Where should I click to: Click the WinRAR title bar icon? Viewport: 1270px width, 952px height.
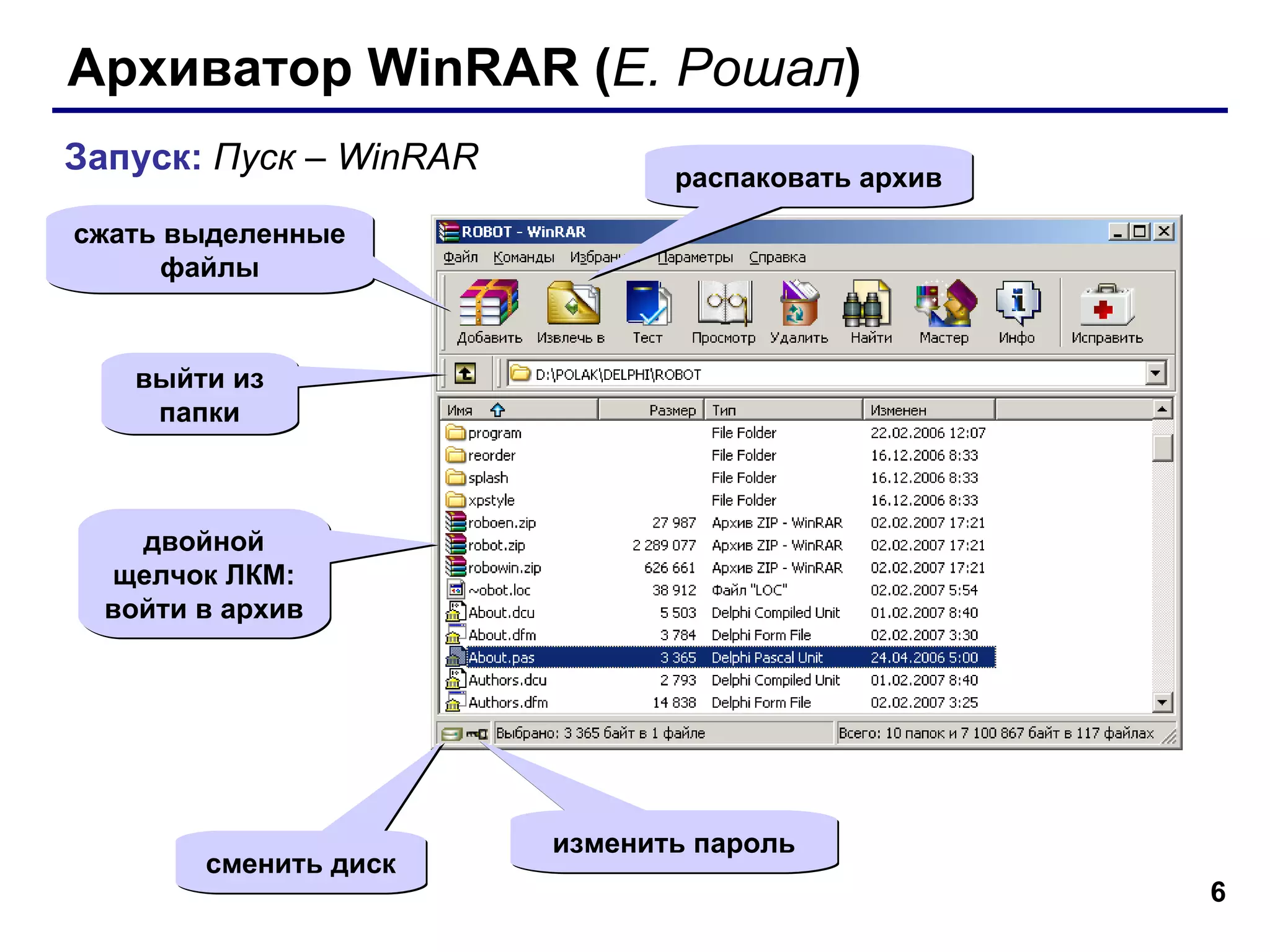(449, 231)
